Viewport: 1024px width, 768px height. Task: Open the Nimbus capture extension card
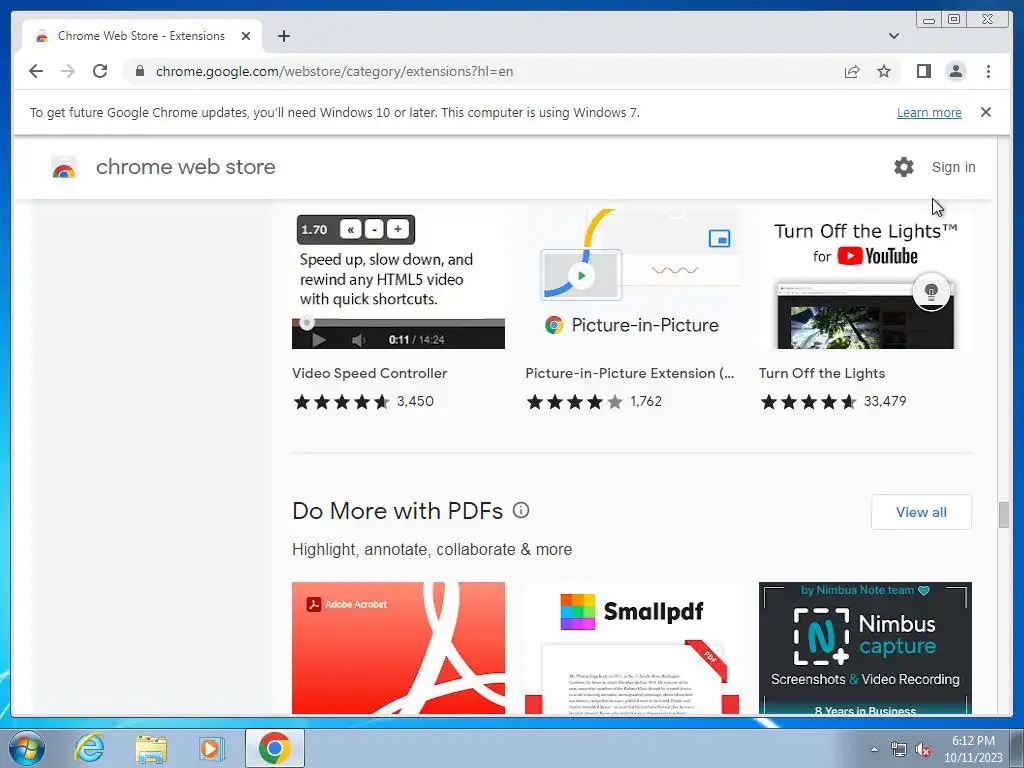(x=865, y=648)
